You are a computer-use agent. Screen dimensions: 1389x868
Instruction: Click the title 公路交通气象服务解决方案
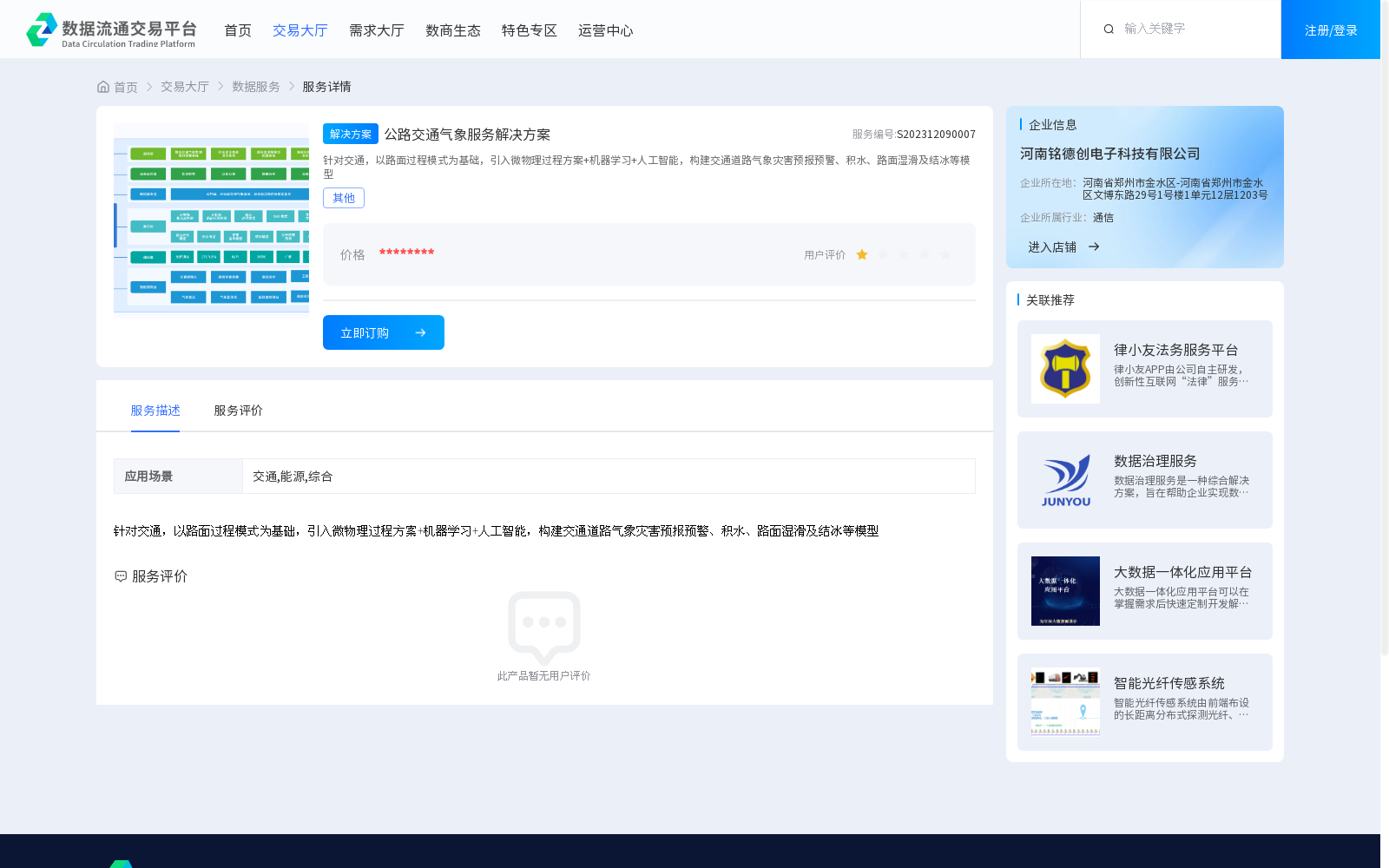coord(468,135)
